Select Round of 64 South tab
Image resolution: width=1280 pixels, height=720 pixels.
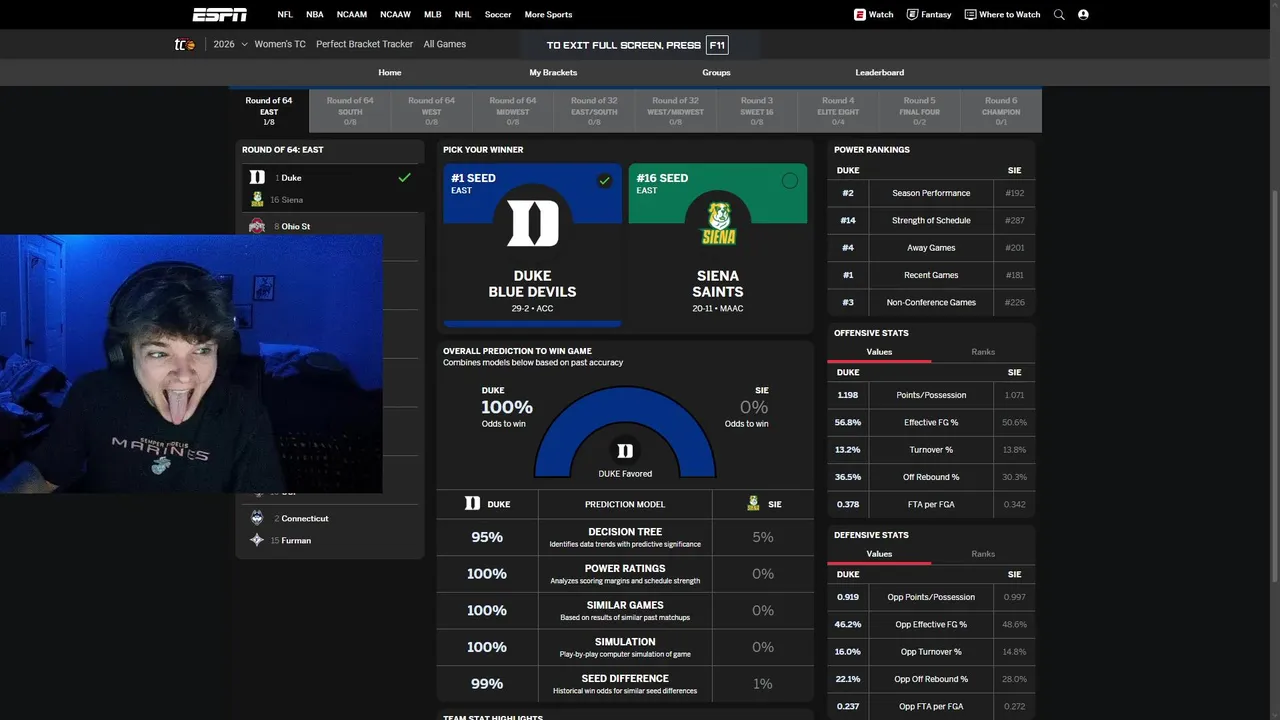point(350,111)
